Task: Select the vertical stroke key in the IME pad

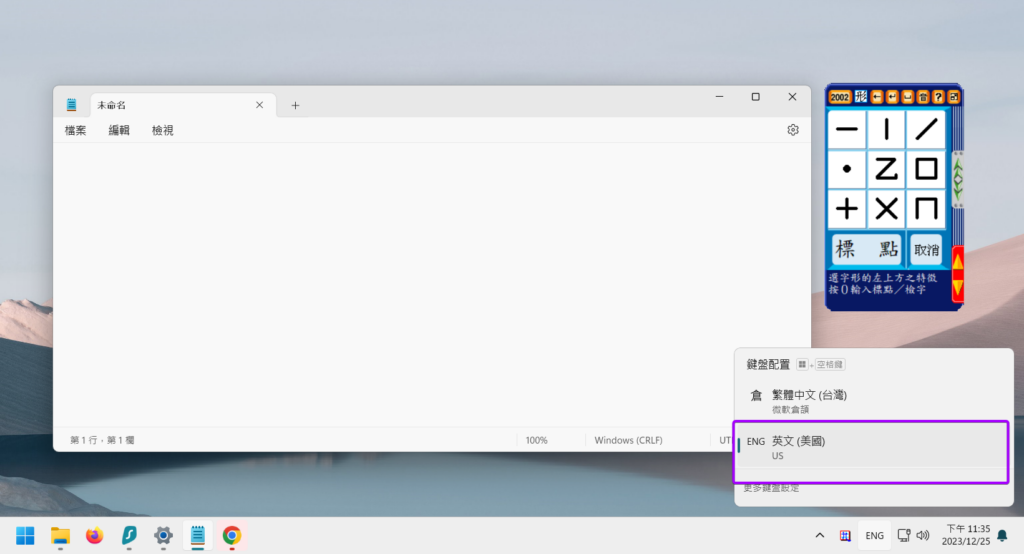Action: click(x=886, y=129)
